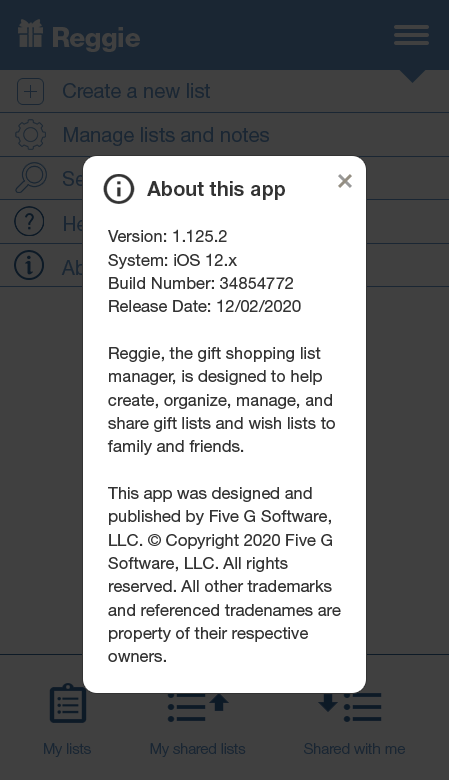Viewport: 449px width, 780px height.
Task: Switch to My lists tab
Action: [x=67, y=749]
